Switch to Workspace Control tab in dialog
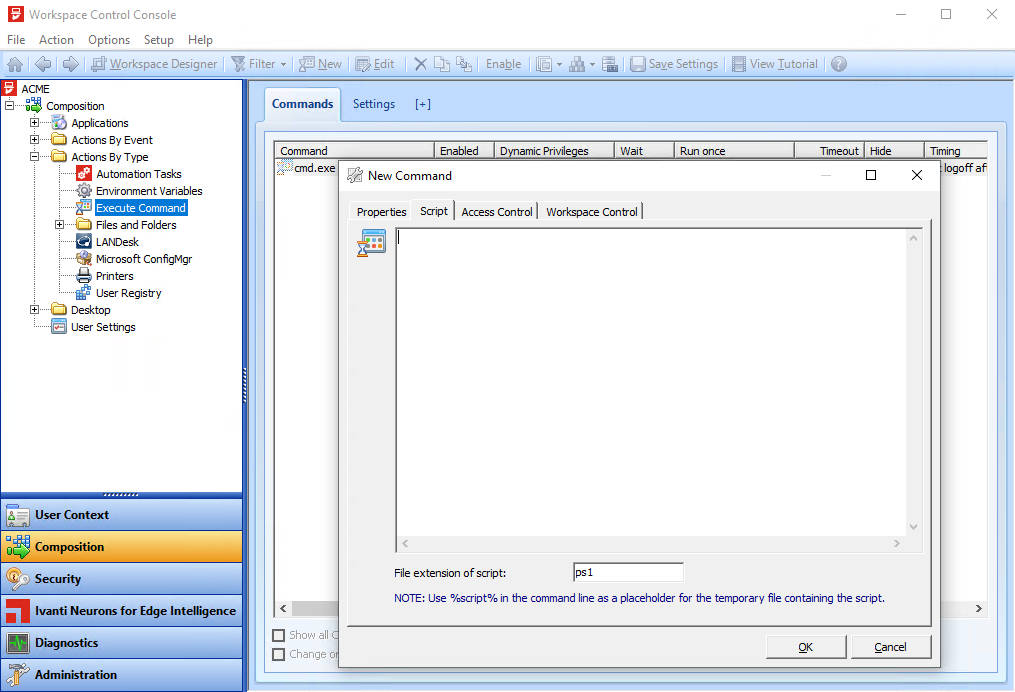Image resolution: width=1015 pixels, height=692 pixels. click(592, 212)
